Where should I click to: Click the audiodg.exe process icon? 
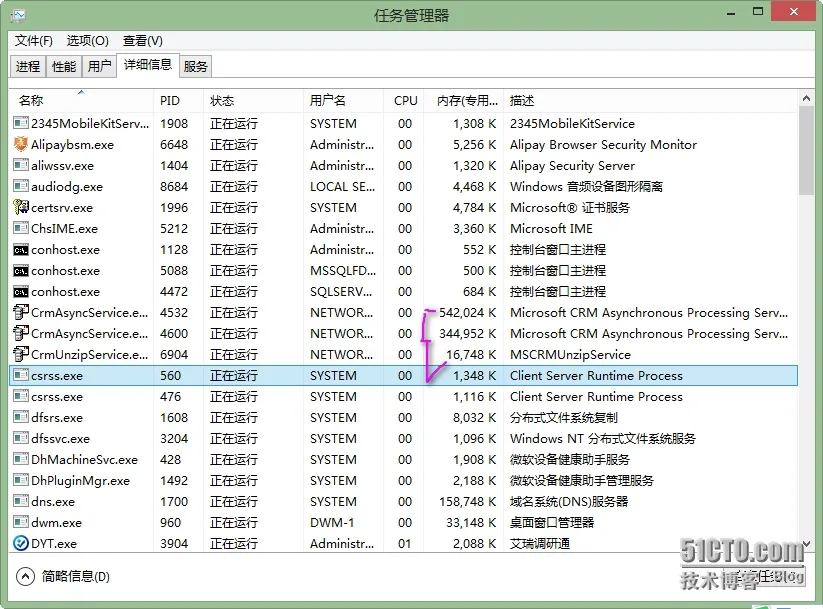point(21,186)
